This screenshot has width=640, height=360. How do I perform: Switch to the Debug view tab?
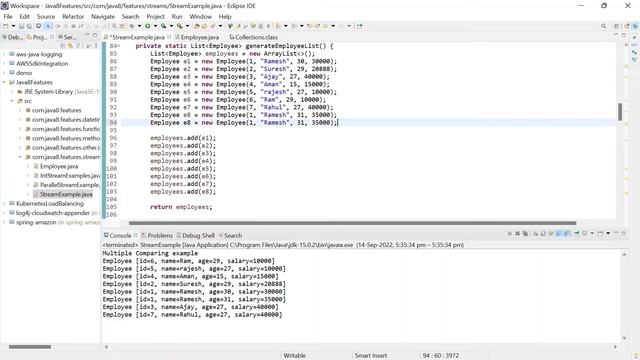(13, 37)
